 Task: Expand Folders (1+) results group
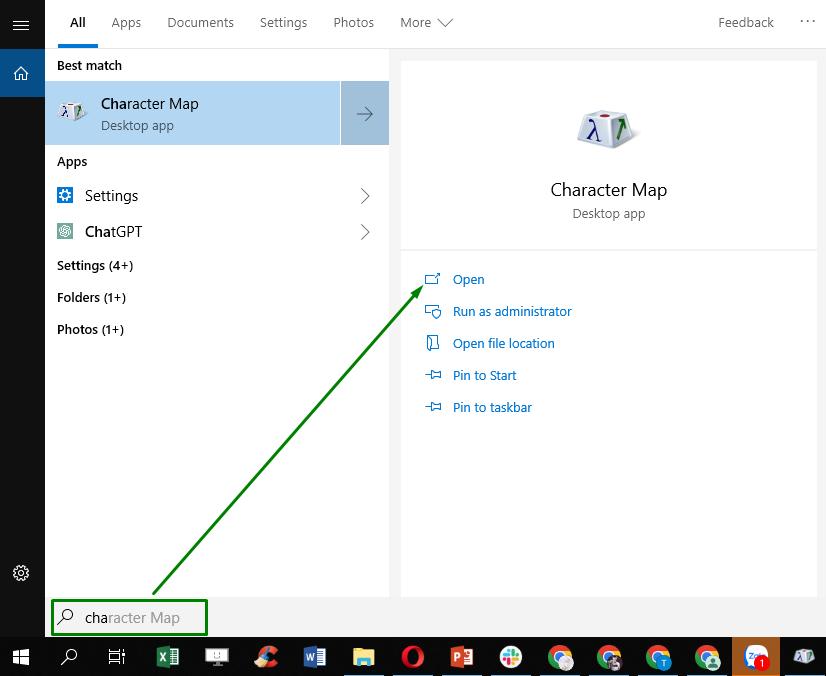click(x=91, y=297)
